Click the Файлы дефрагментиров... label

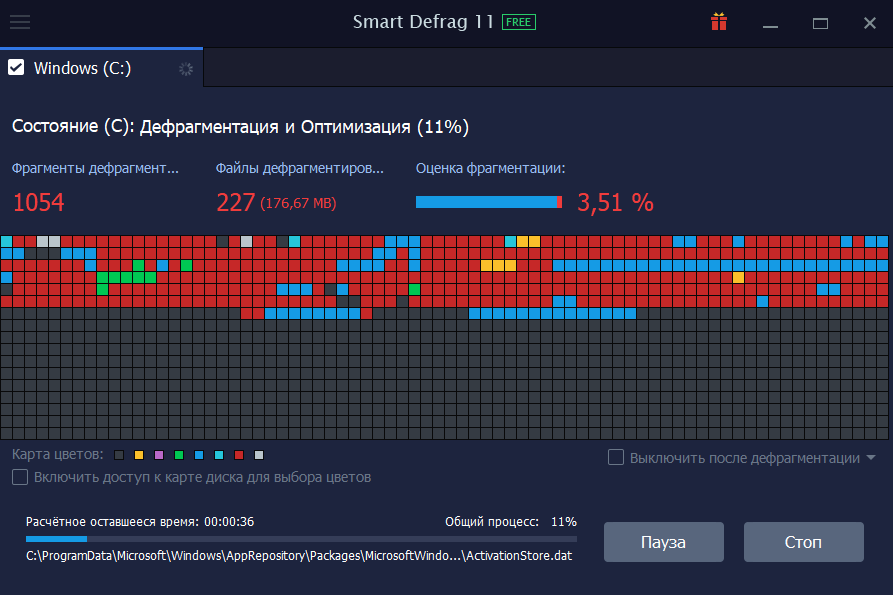tap(300, 169)
